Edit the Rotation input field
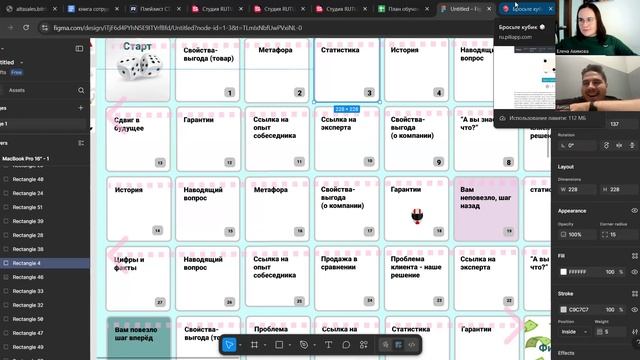Screen dimensions: 640x360 click(578, 145)
